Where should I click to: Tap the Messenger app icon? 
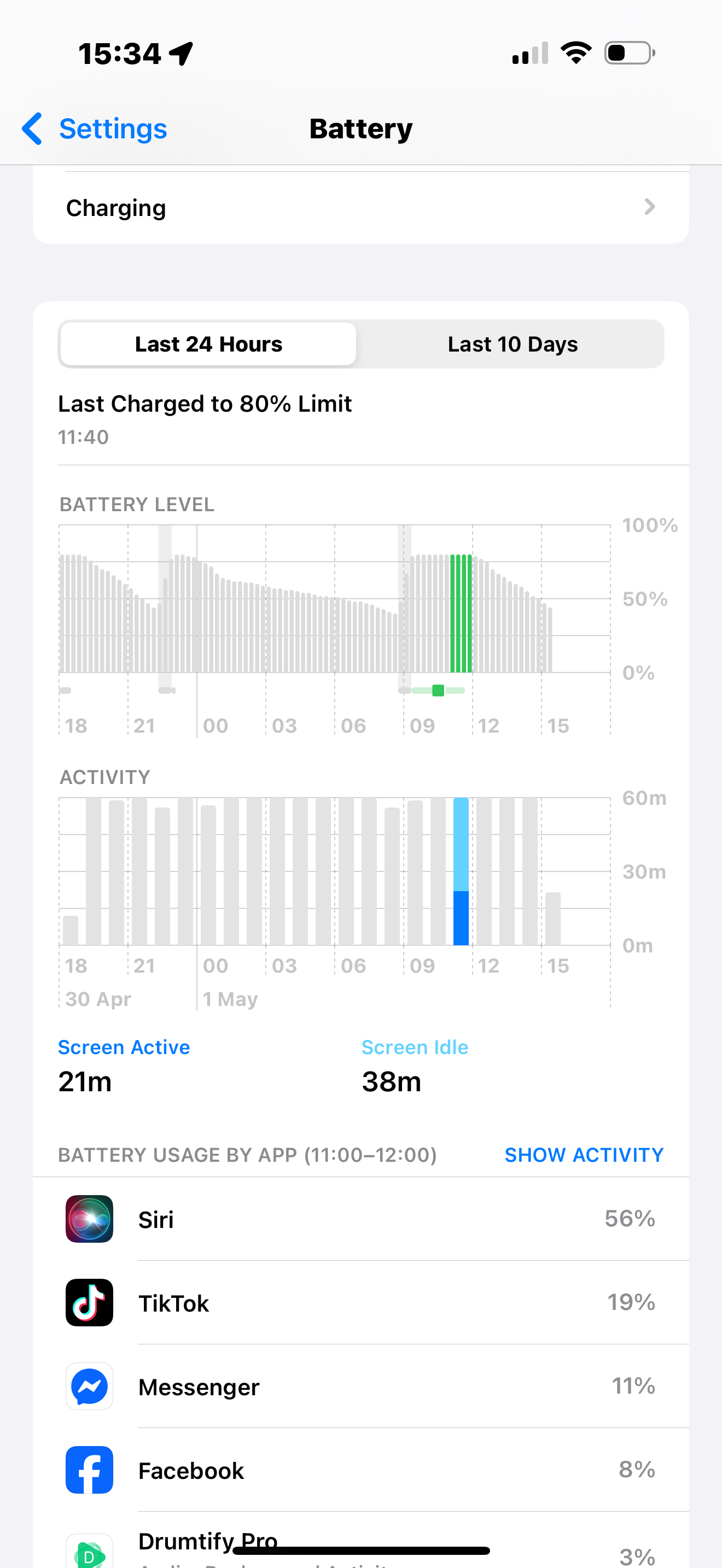tap(90, 1386)
